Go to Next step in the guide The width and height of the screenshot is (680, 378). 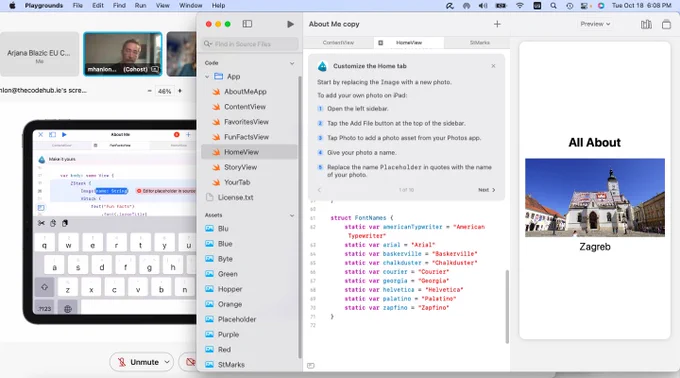click(487, 190)
